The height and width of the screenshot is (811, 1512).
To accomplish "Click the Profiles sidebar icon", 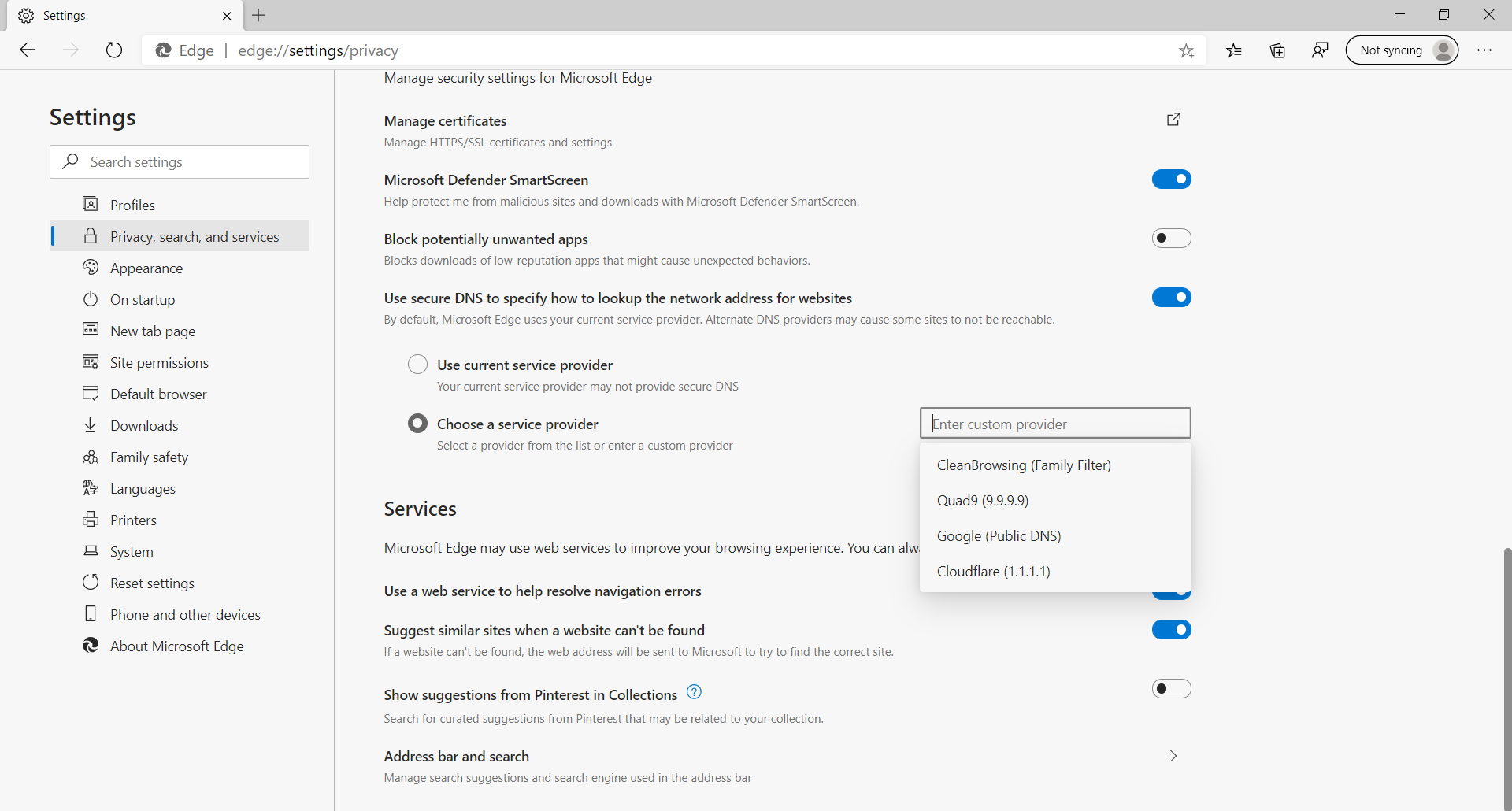I will [91, 204].
